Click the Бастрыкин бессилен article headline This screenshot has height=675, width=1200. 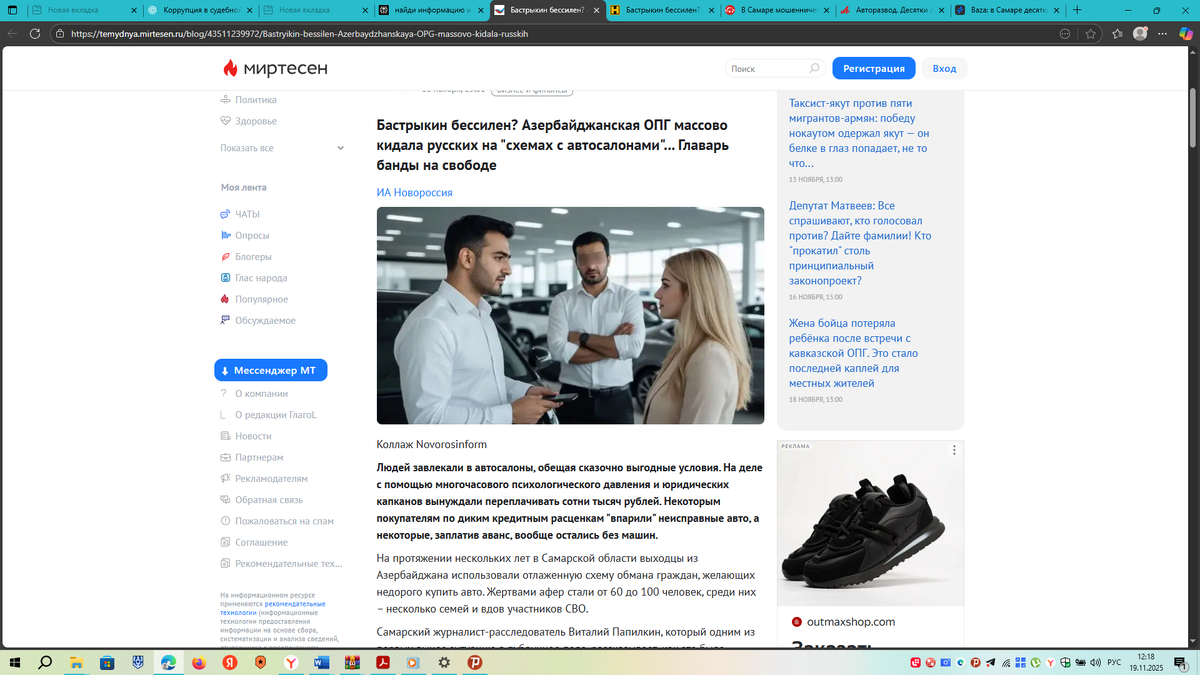pos(553,145)
